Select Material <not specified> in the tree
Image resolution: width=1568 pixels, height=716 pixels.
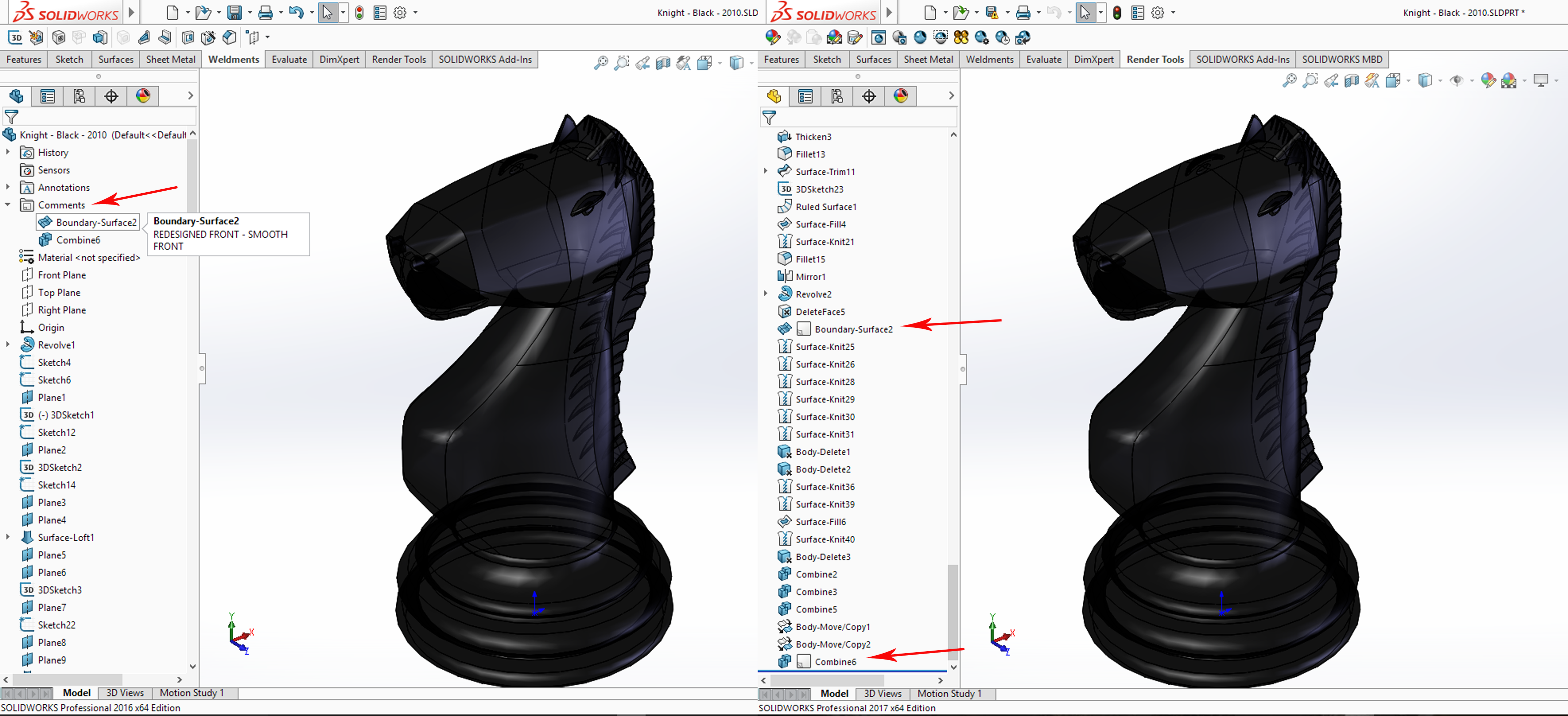pyautogui.click(x=89, y=258)
